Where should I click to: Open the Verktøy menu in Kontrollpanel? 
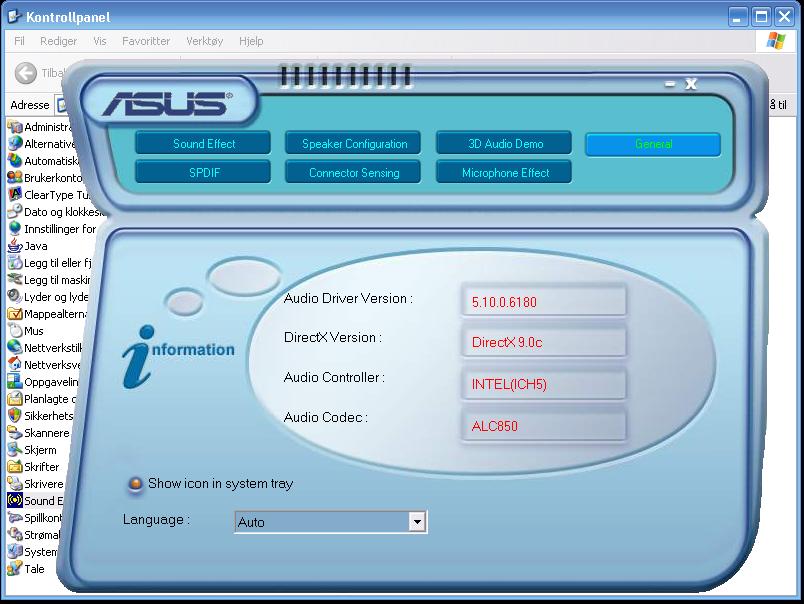[x=204, y=41]
